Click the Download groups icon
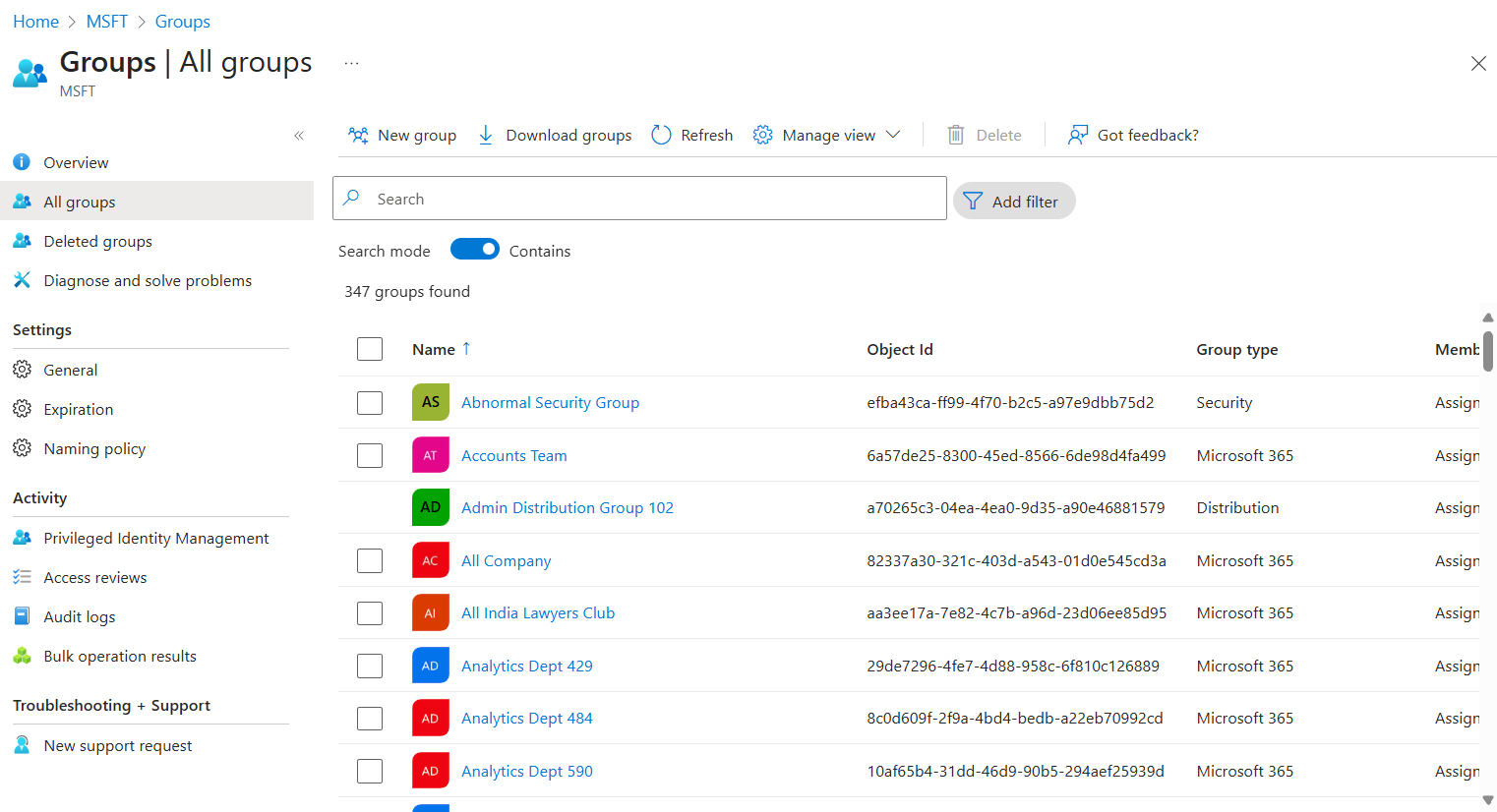 coord(485,135)
